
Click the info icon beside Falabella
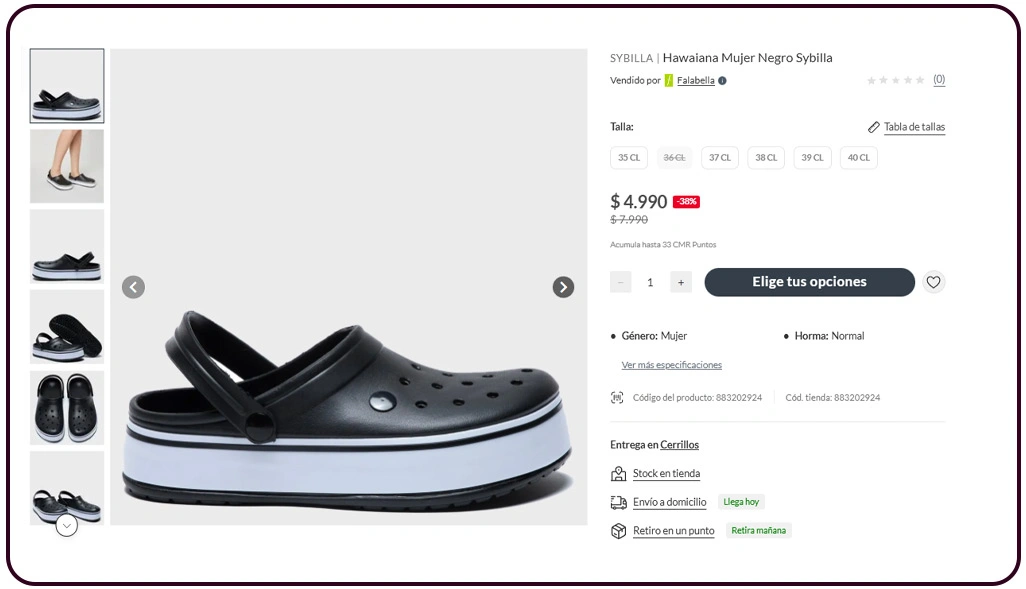722,81
